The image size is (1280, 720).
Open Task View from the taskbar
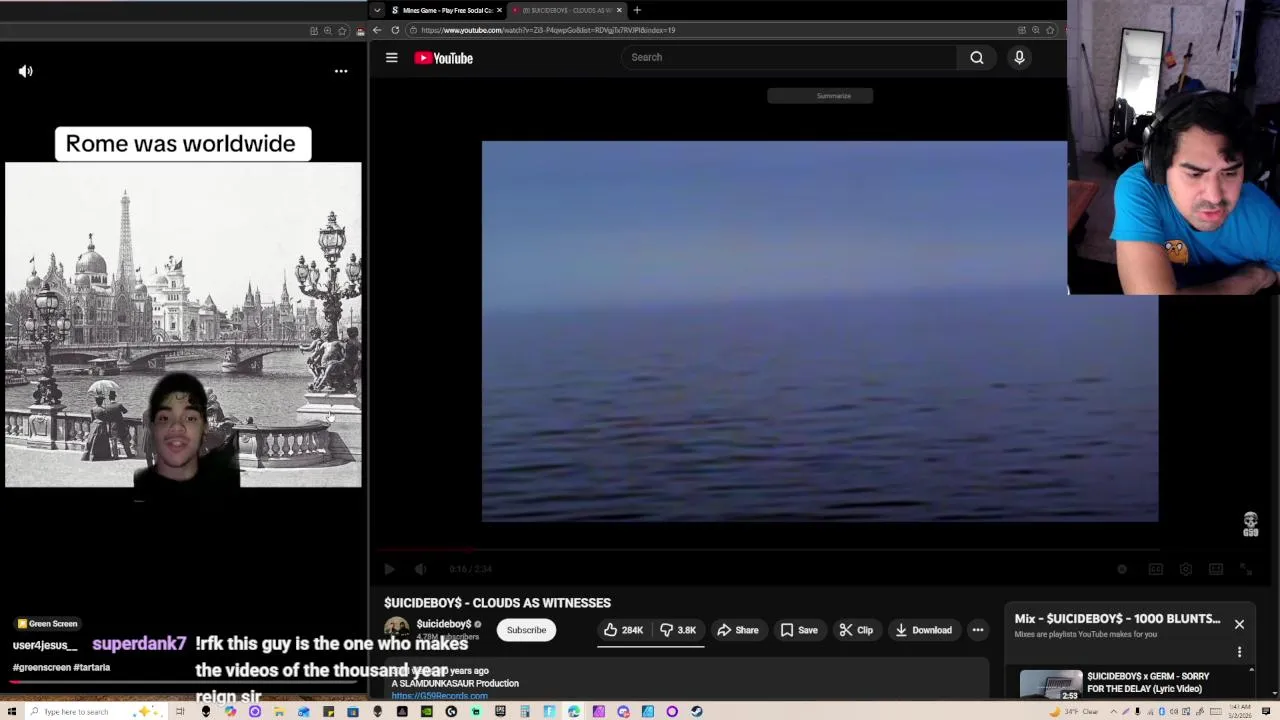(x=180, y=711)
